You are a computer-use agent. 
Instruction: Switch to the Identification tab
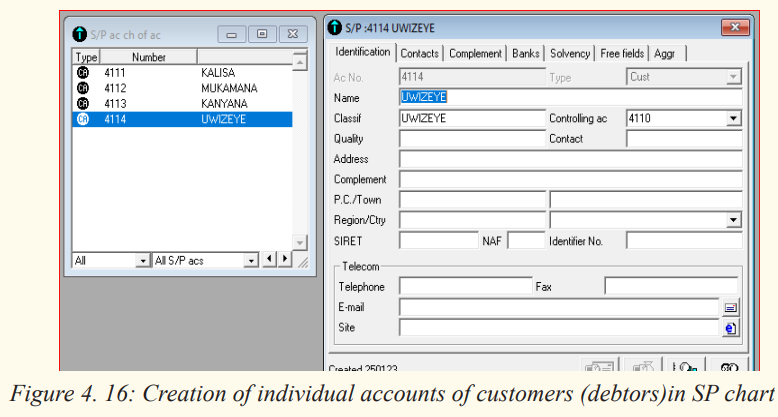pos(362,52)
